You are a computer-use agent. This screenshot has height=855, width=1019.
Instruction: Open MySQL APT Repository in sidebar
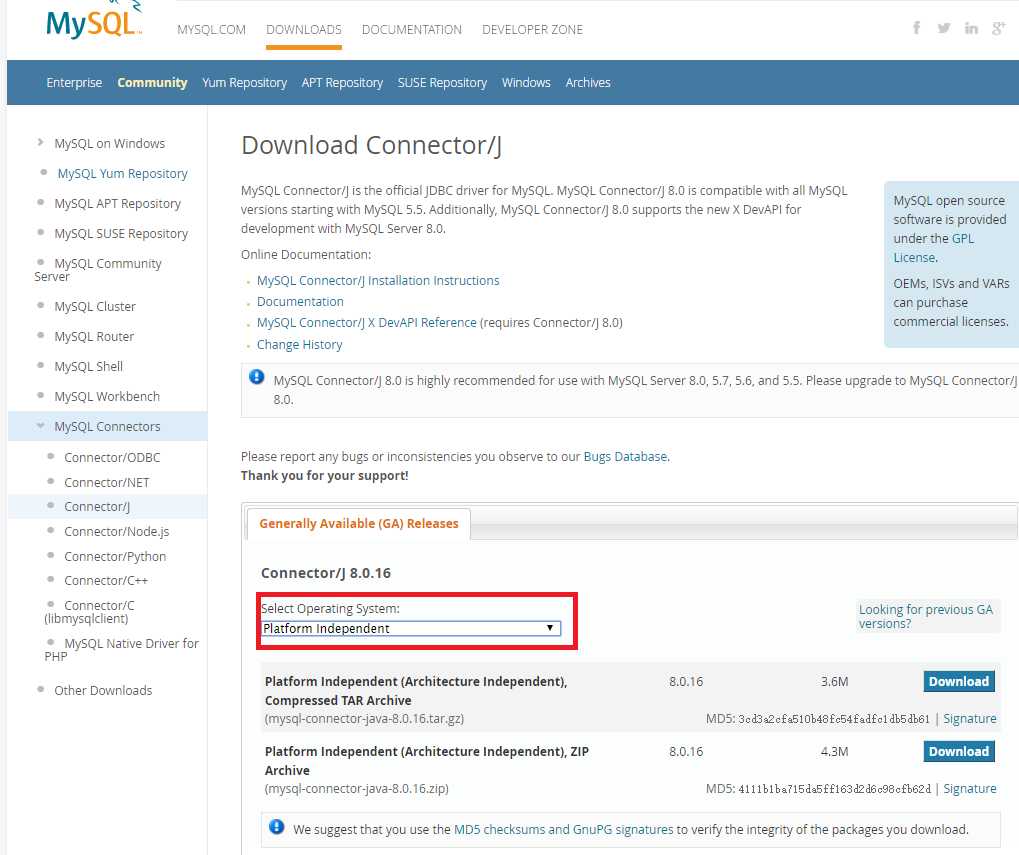tap(118, 203)
